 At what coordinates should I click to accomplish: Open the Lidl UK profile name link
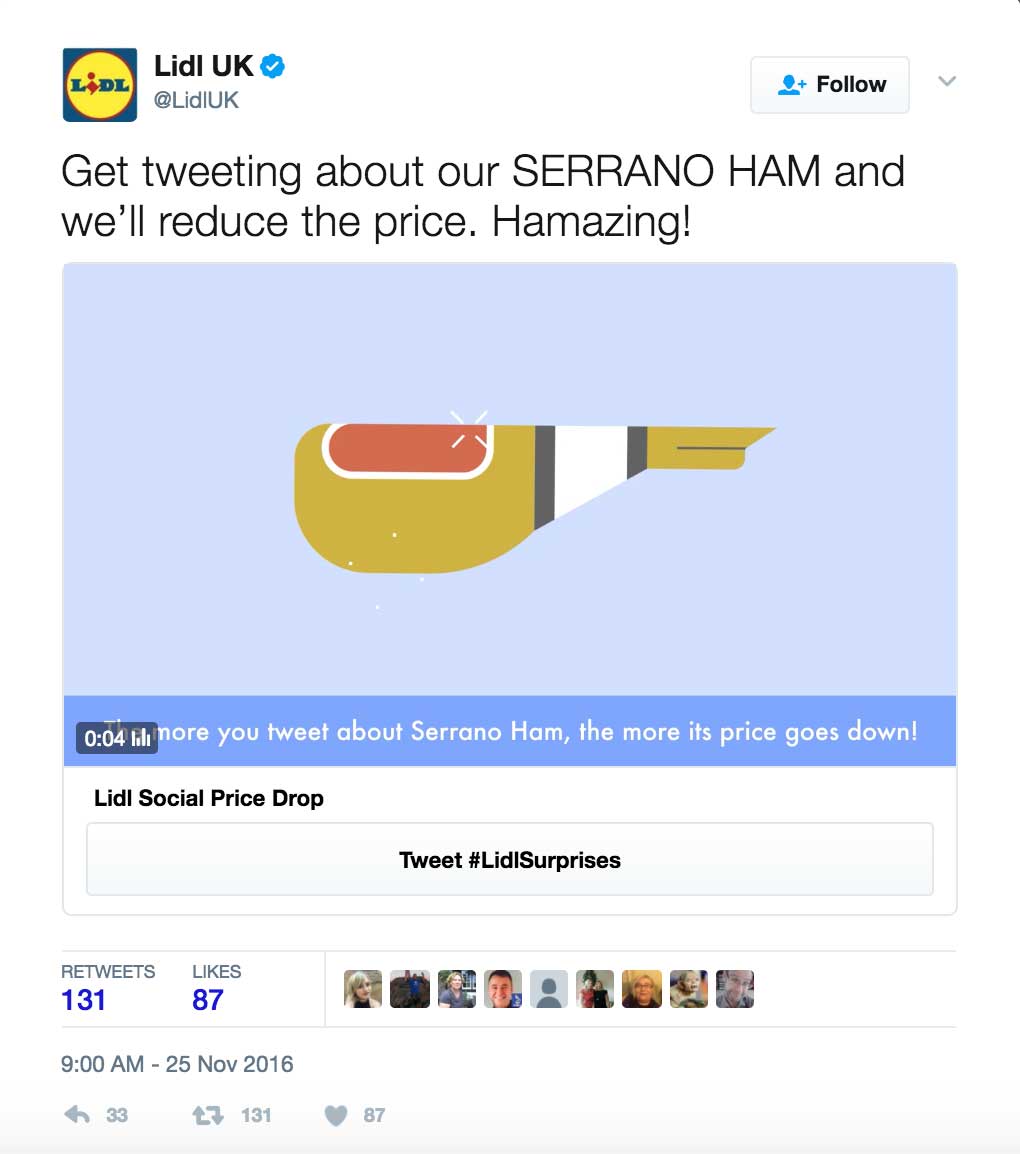204,67
